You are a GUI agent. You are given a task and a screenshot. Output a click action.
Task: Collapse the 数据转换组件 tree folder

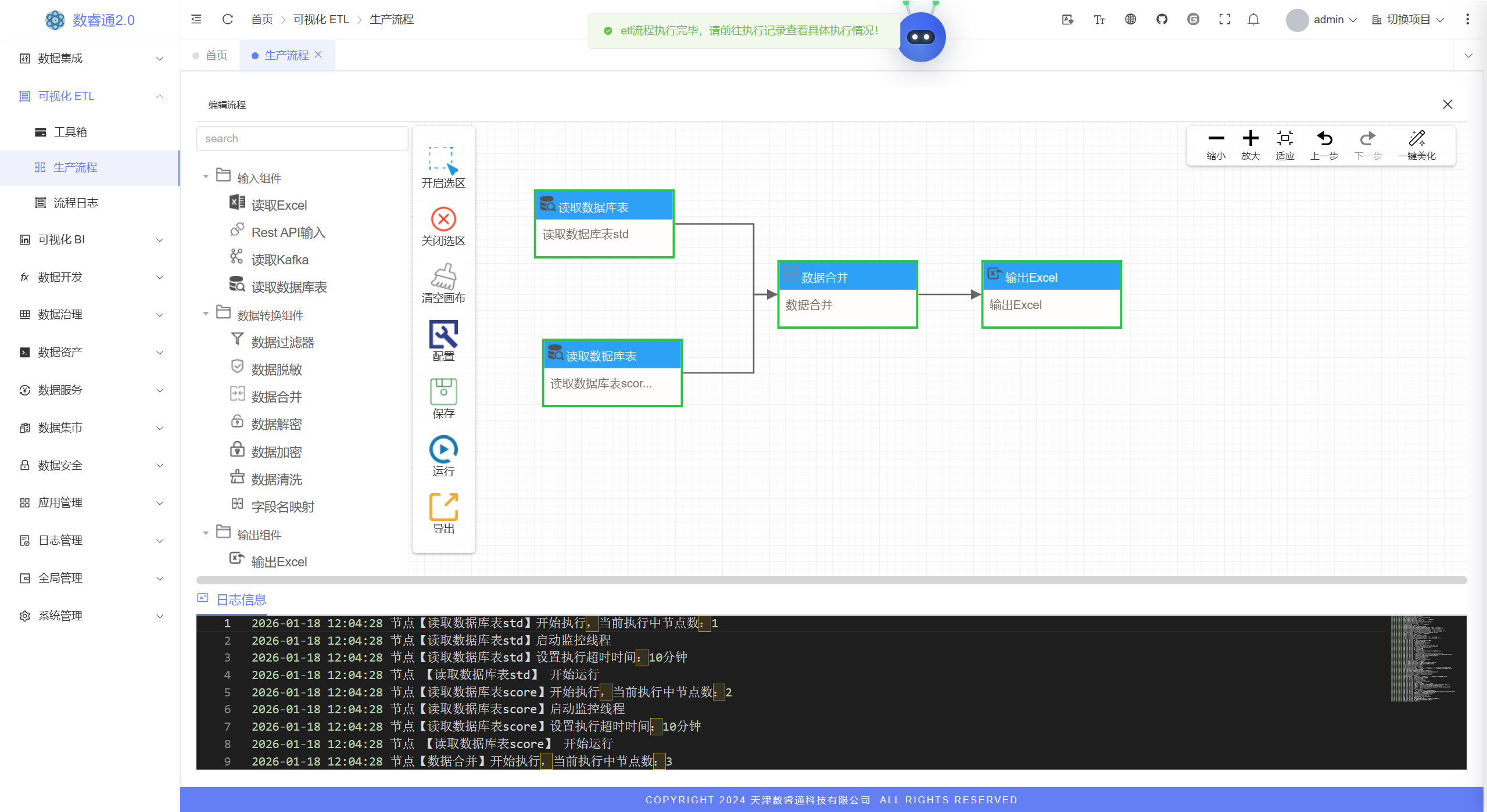pyautogui.click(x=206, y=314)
